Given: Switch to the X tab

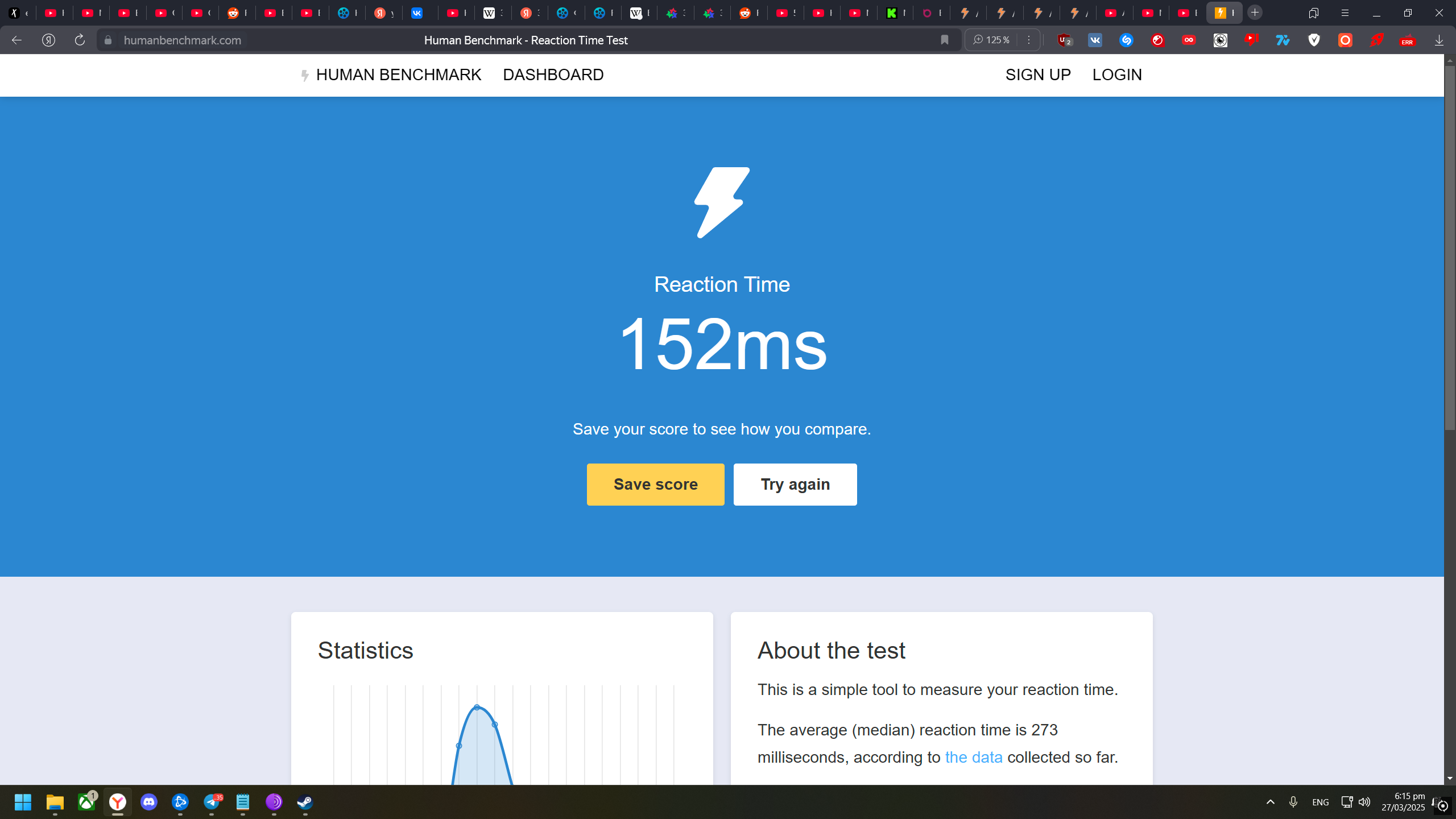Looking at the screenshot, I should coord(18,13).
